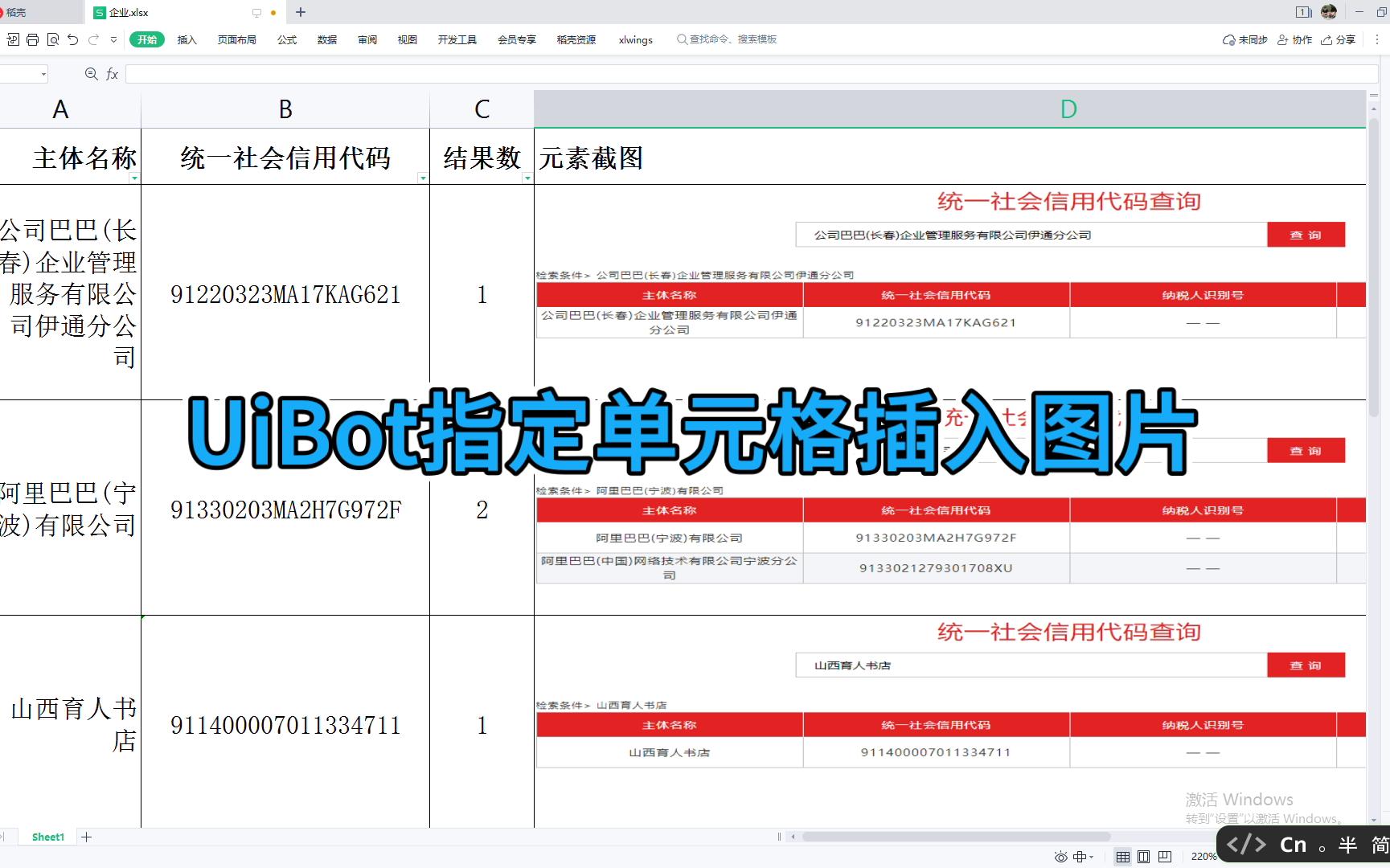Viewport: 1390px width, 868px height.
Task: Click the window layout icon in title bar
Action: [1304, 12]
